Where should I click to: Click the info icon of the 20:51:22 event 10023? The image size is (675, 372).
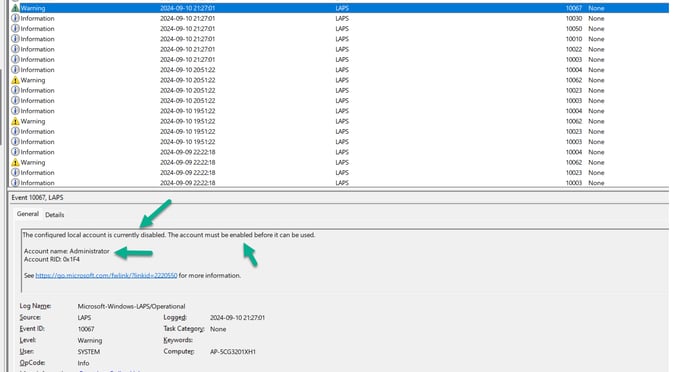[x=15, y=90]
